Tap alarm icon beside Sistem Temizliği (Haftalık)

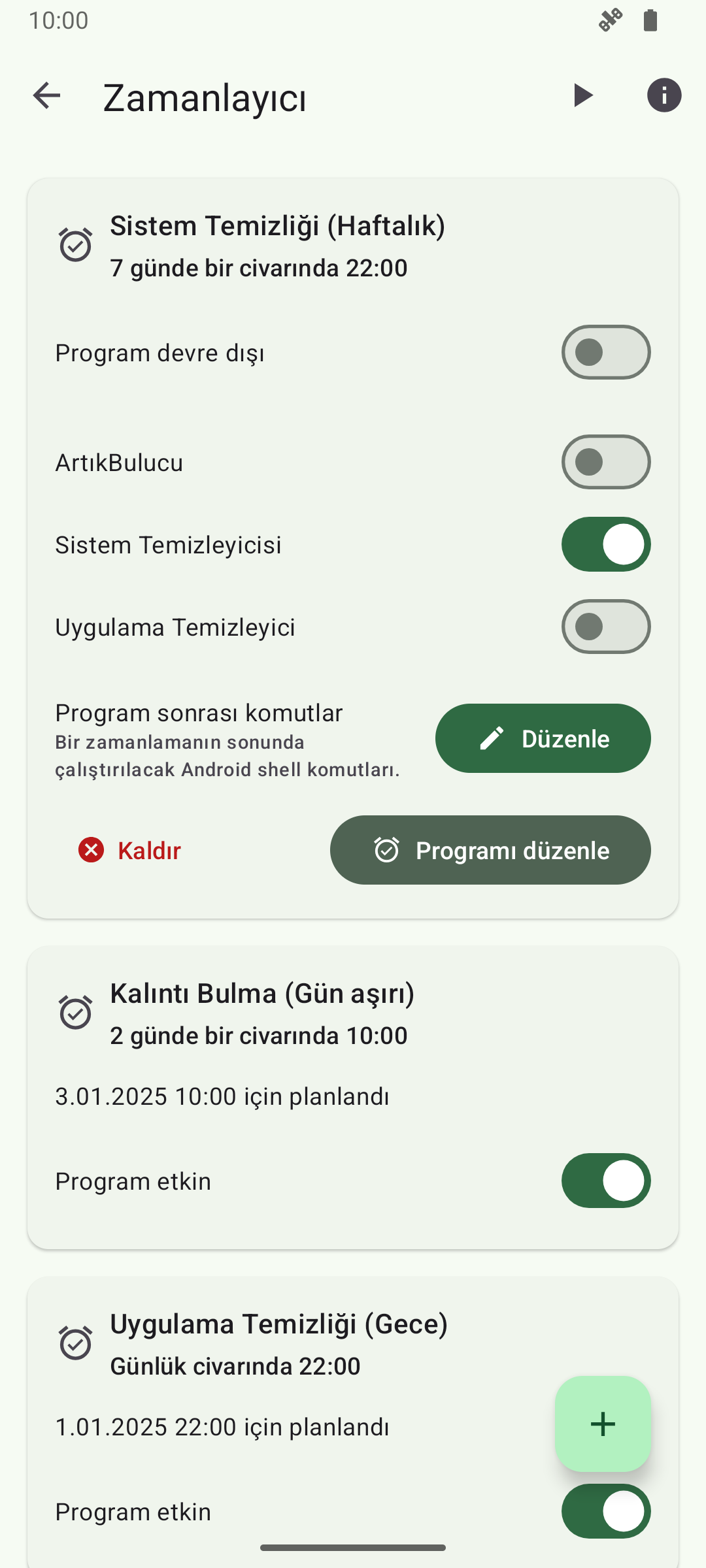[76, 245]
